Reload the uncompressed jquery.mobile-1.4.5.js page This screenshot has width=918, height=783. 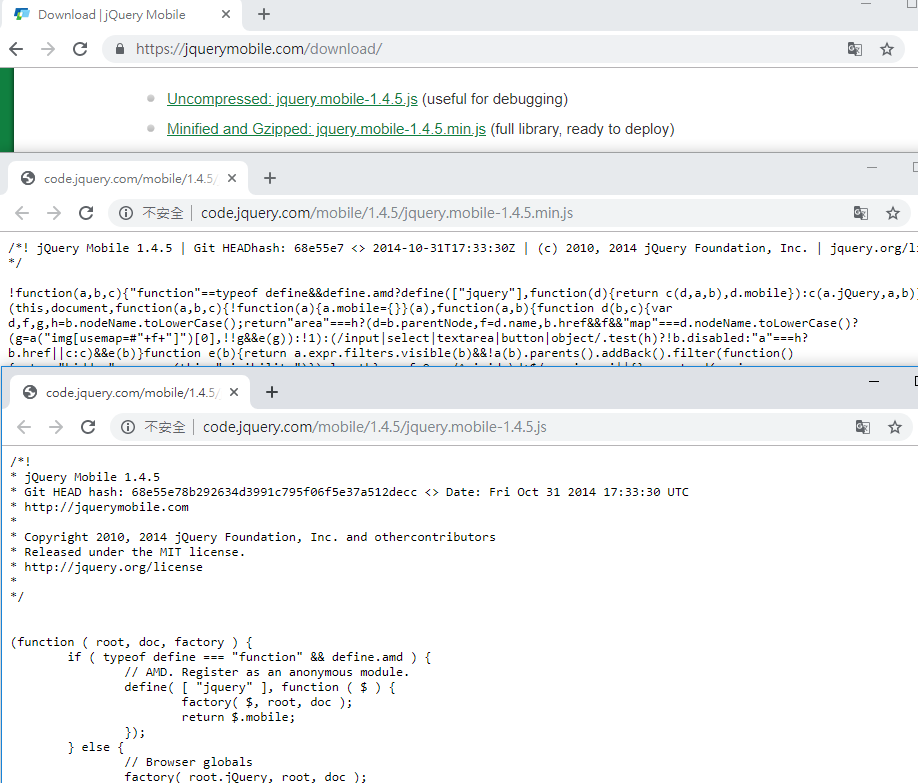pyautogui.click(x=88, y=427)
